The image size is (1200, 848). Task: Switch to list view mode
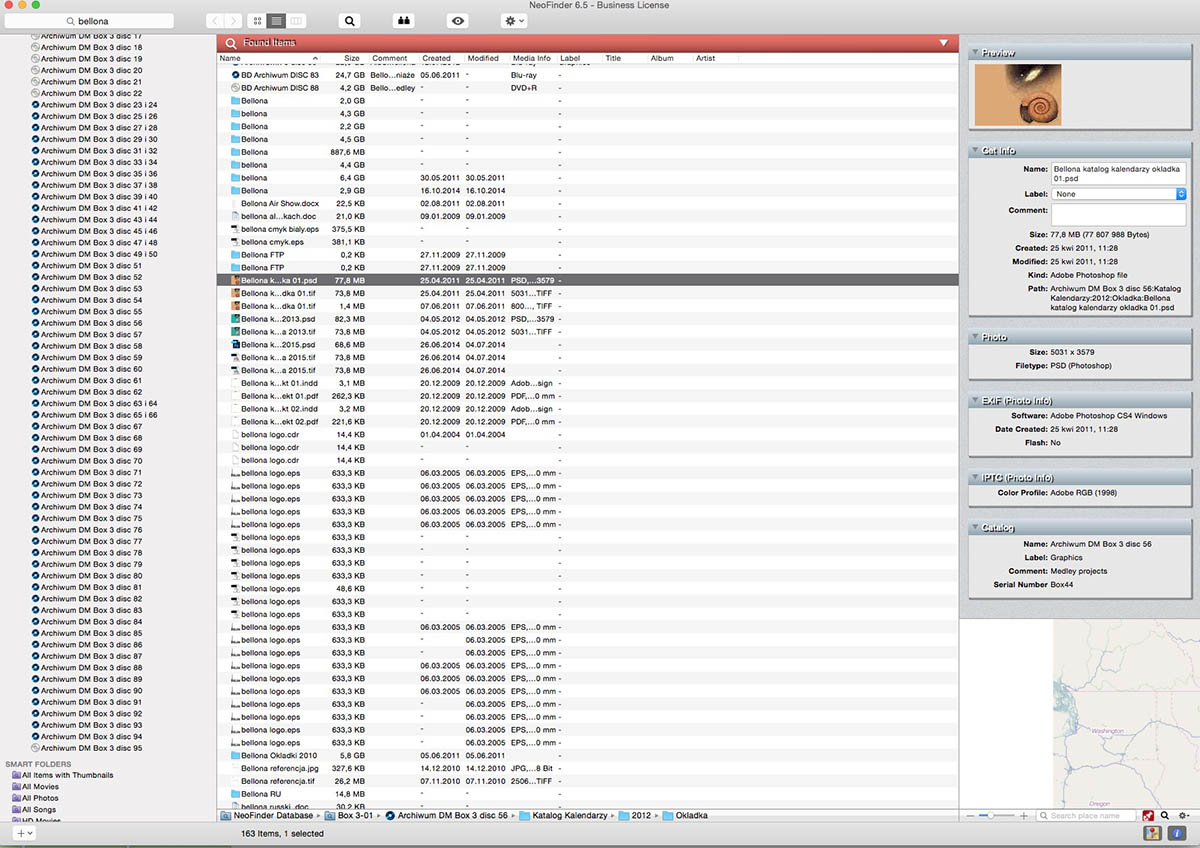(x=277, y=20)
